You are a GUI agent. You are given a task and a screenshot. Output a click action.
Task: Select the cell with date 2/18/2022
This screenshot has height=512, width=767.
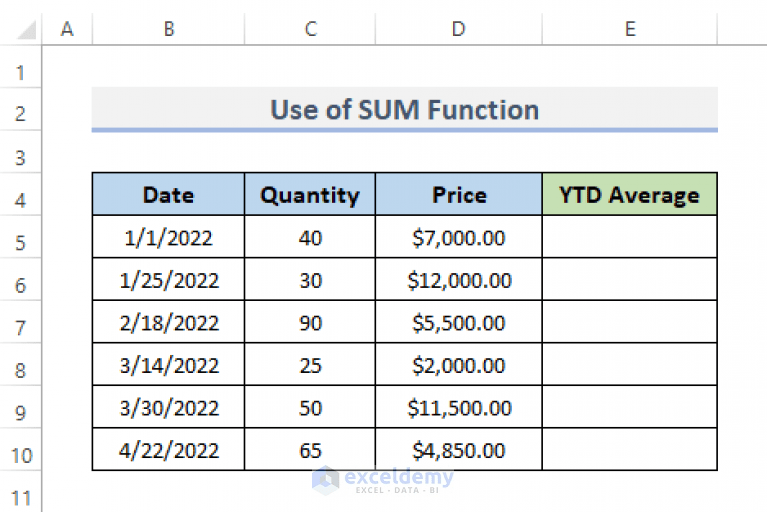[x=168, y=322]
